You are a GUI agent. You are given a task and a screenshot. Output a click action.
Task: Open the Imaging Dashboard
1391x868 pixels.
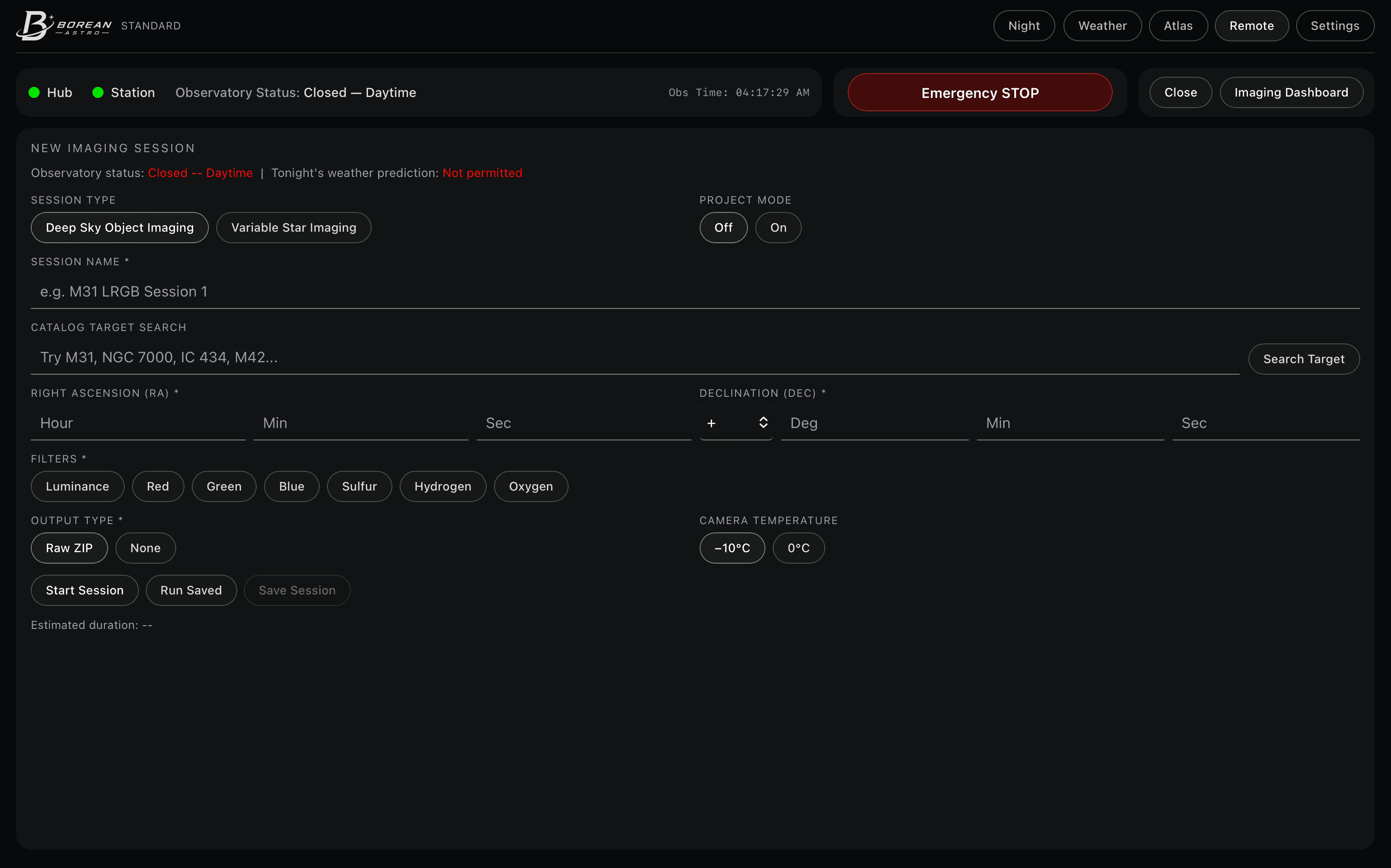[1291, 92]
